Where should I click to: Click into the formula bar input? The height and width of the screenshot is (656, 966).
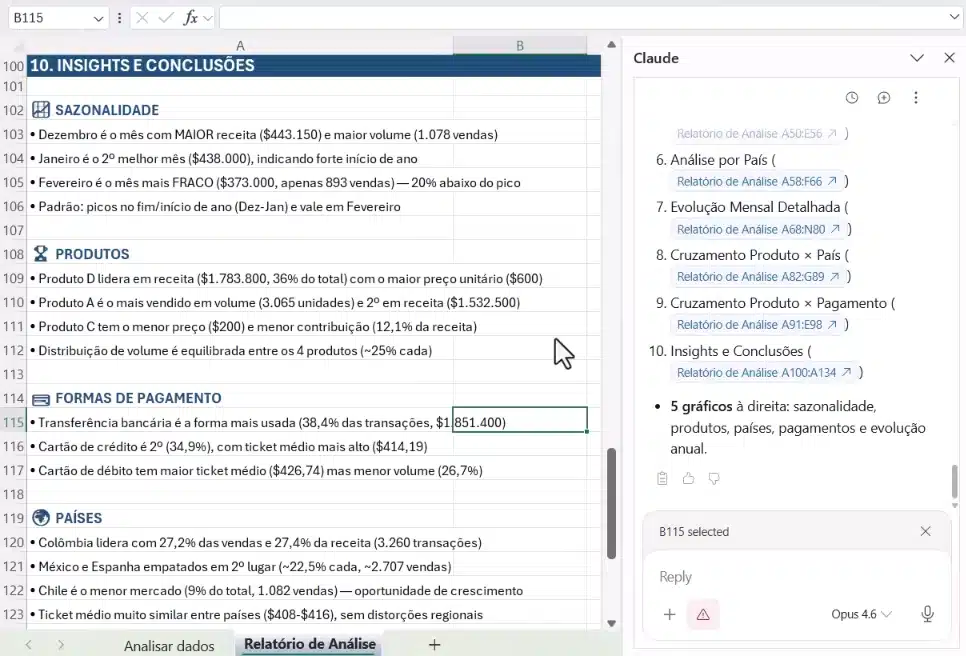coord(582,18)
